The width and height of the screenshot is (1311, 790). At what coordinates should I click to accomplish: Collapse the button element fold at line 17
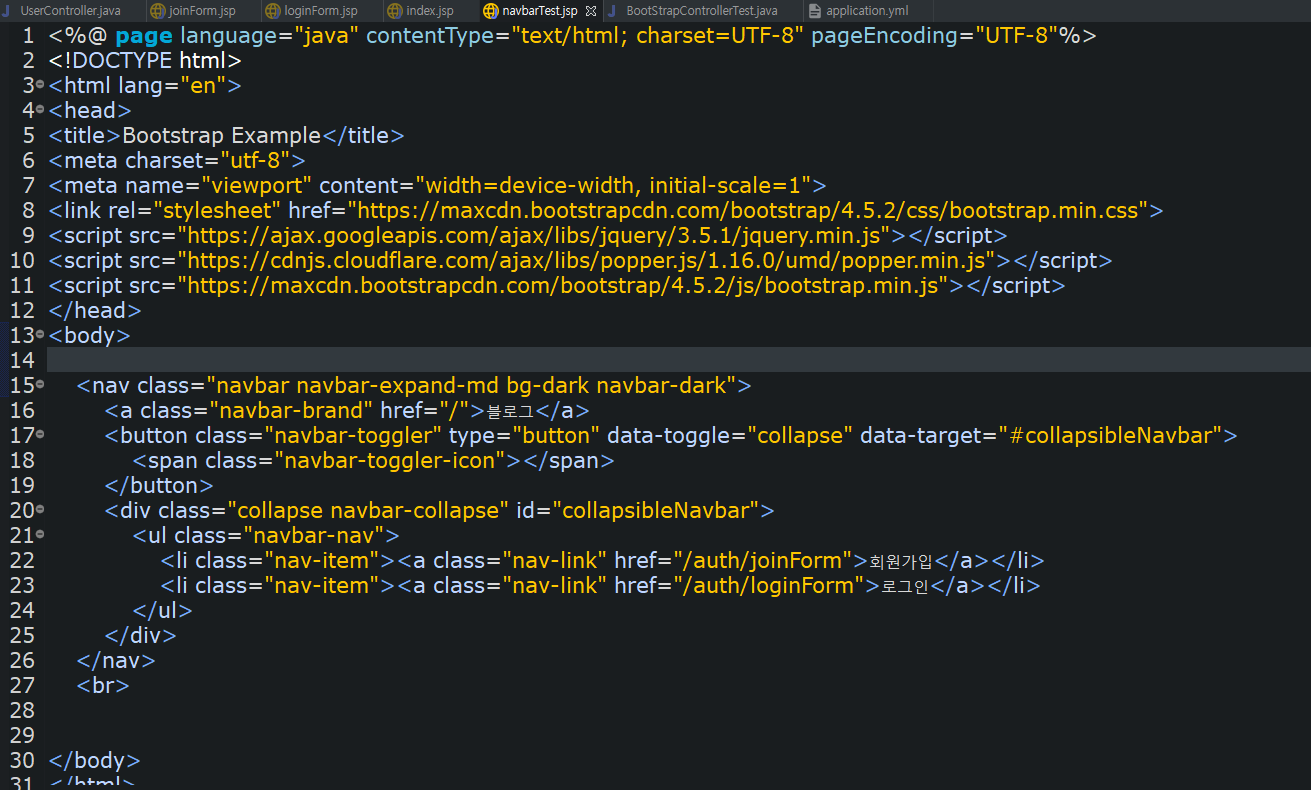pos(40,434)
